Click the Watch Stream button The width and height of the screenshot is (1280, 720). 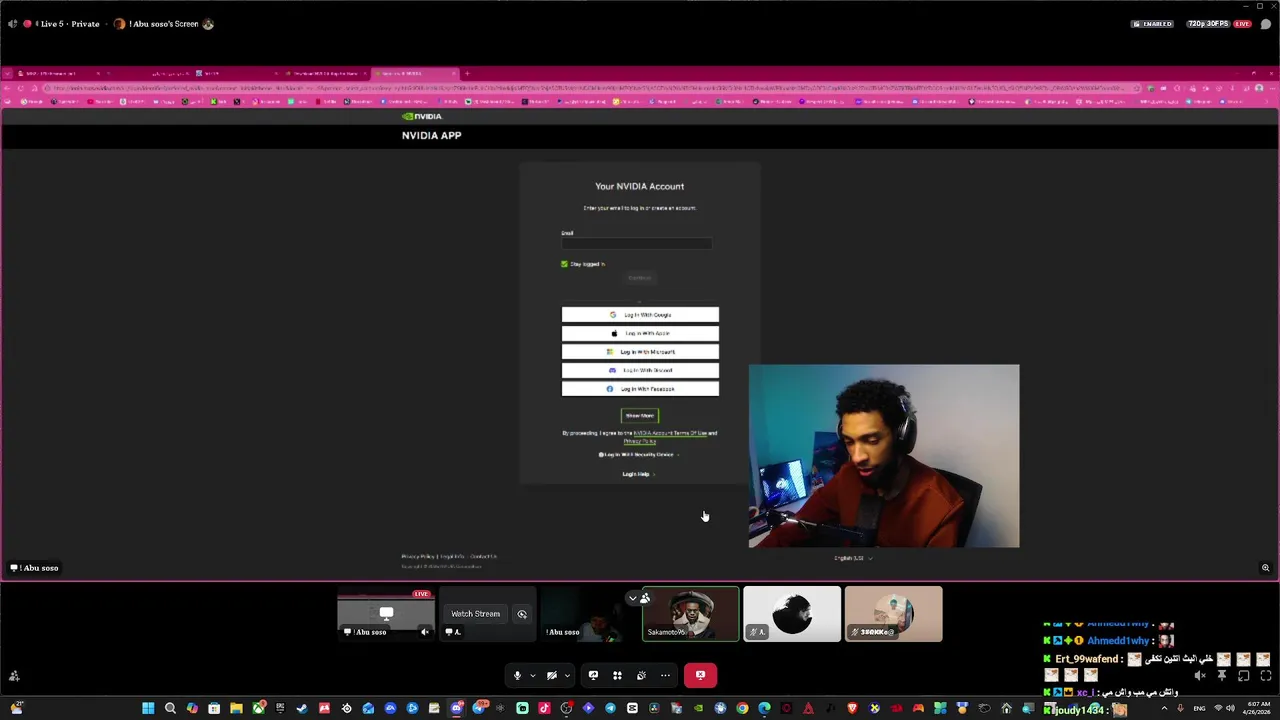475,614
